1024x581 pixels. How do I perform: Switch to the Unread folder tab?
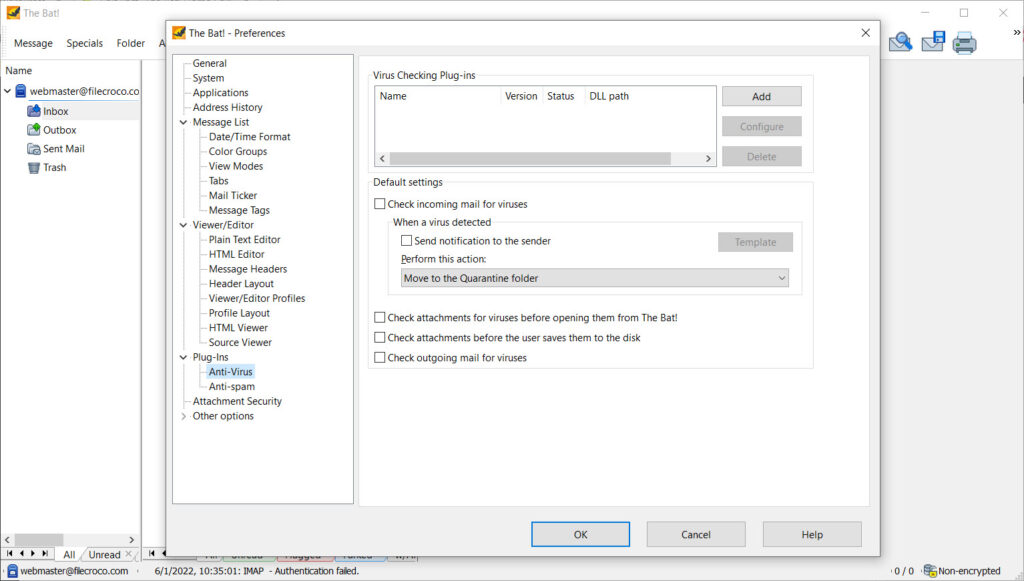tap(104, 554)
